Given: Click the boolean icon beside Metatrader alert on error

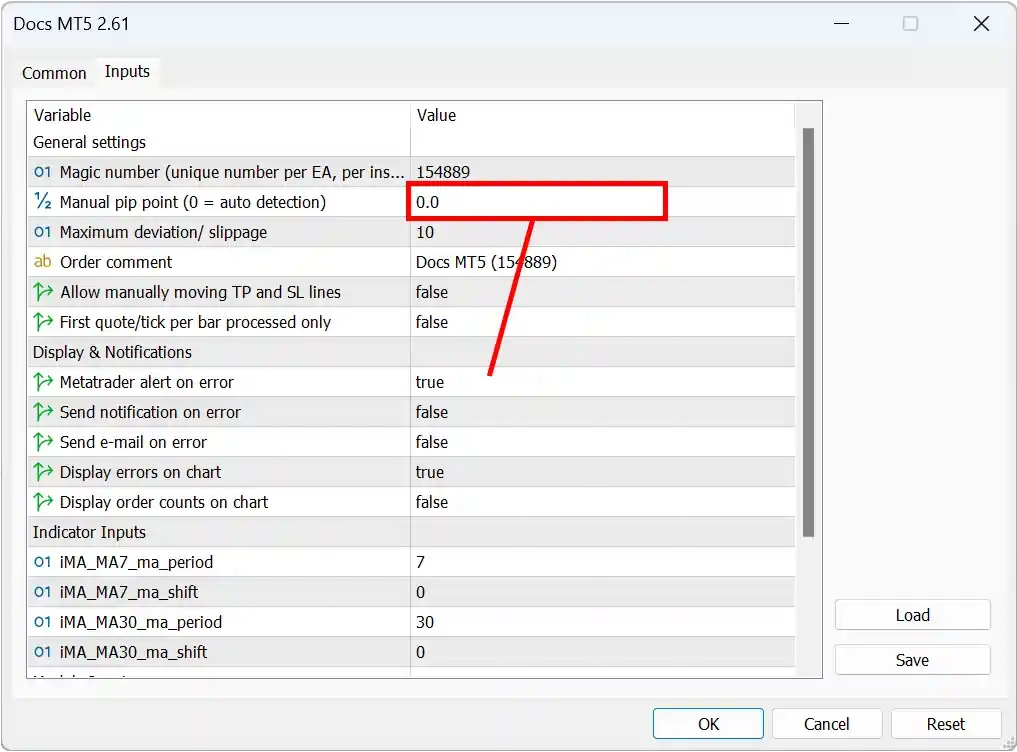Looking at the screenshot, I should (x=42, y=382).
